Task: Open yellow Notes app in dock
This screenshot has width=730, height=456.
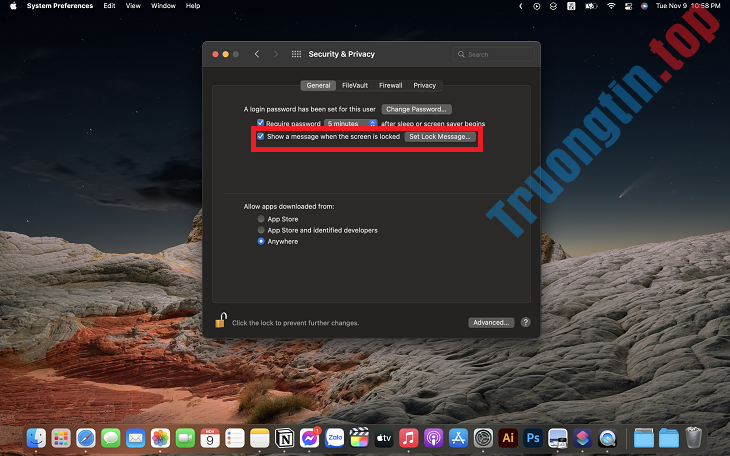Action: coord(260,438)
